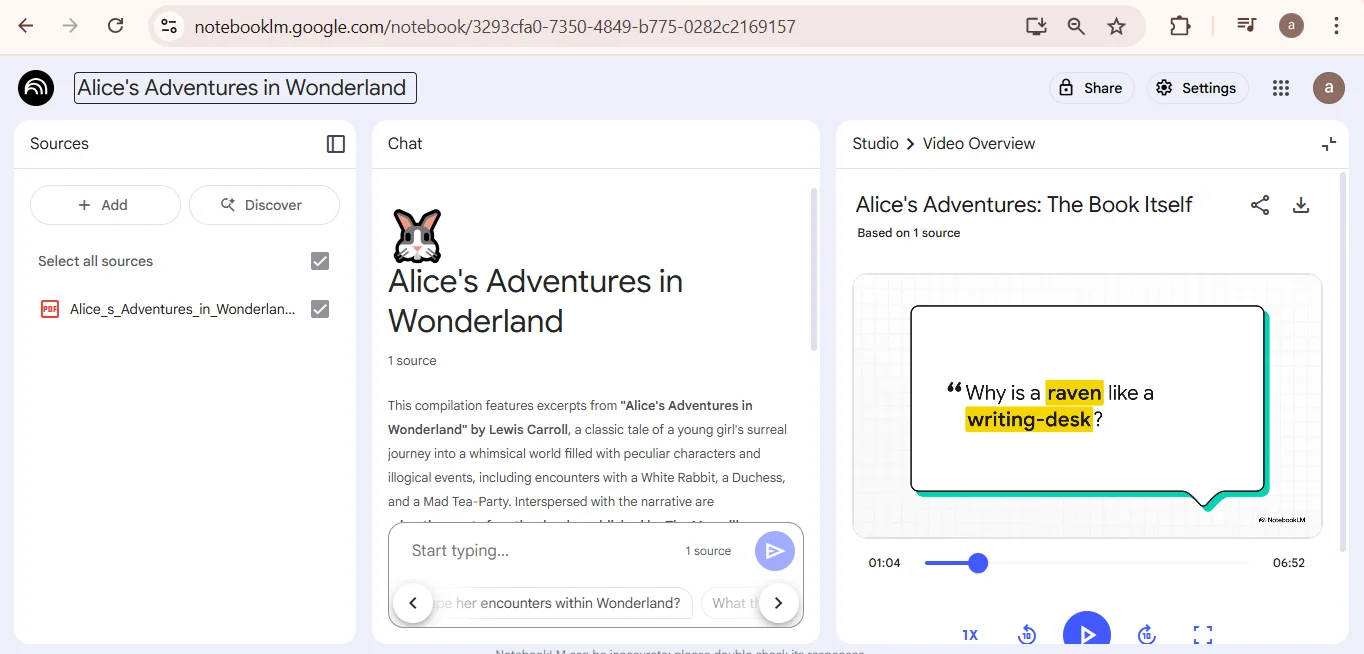Send the chat message
Screen dimensions: 1364x654
[775, 551]
